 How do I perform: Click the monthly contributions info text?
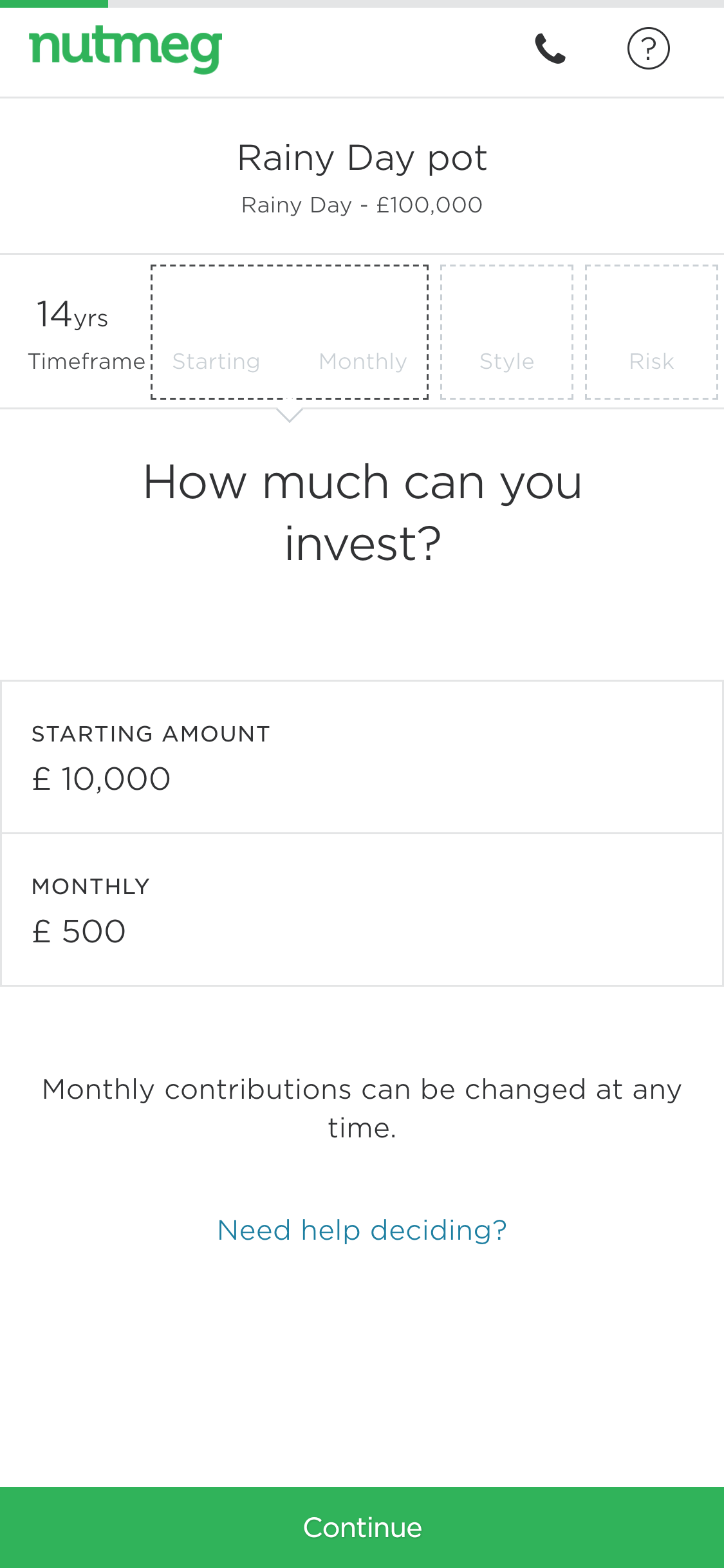[362, 1108]
